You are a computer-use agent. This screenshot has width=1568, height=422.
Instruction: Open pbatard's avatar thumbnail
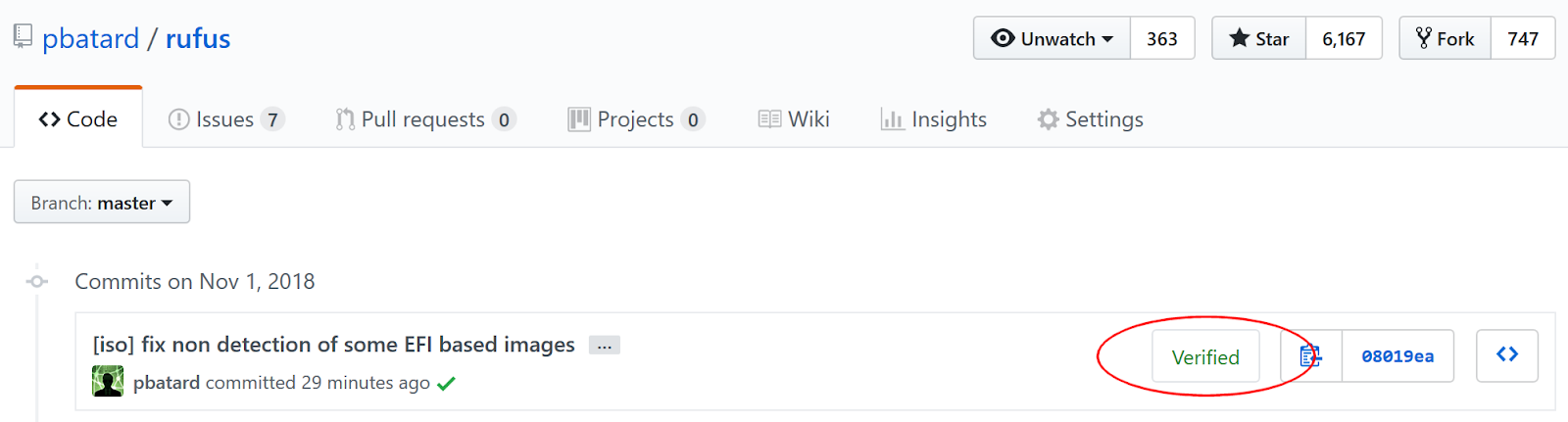point(108,381)
